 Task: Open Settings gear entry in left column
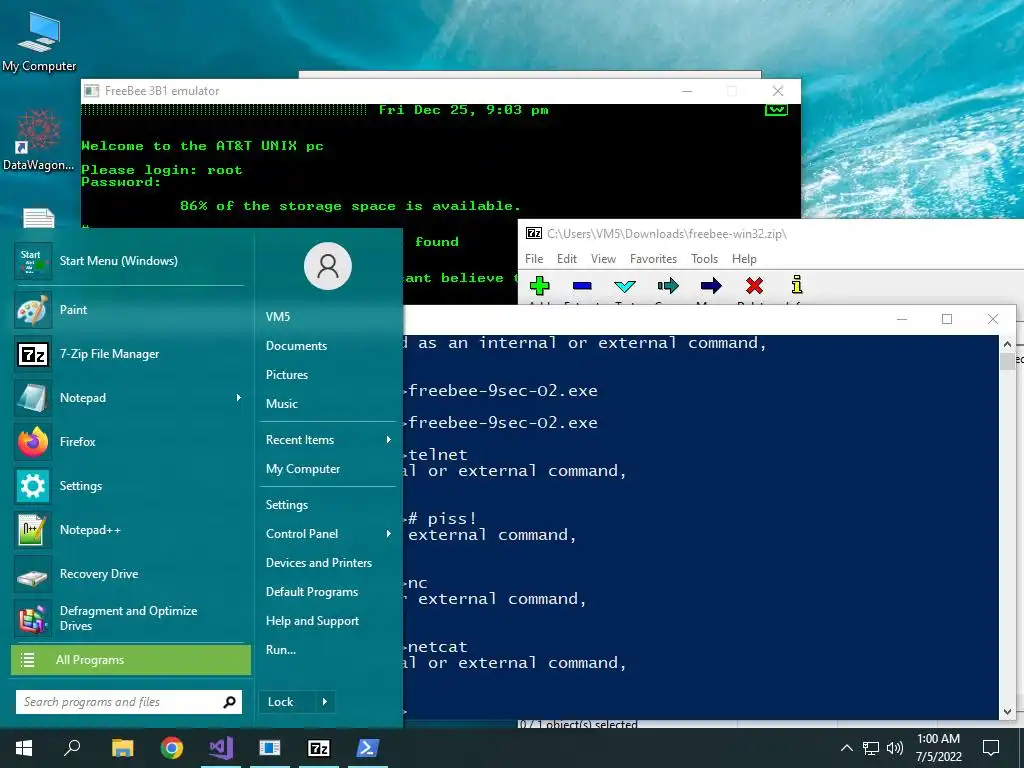point(129,486)
